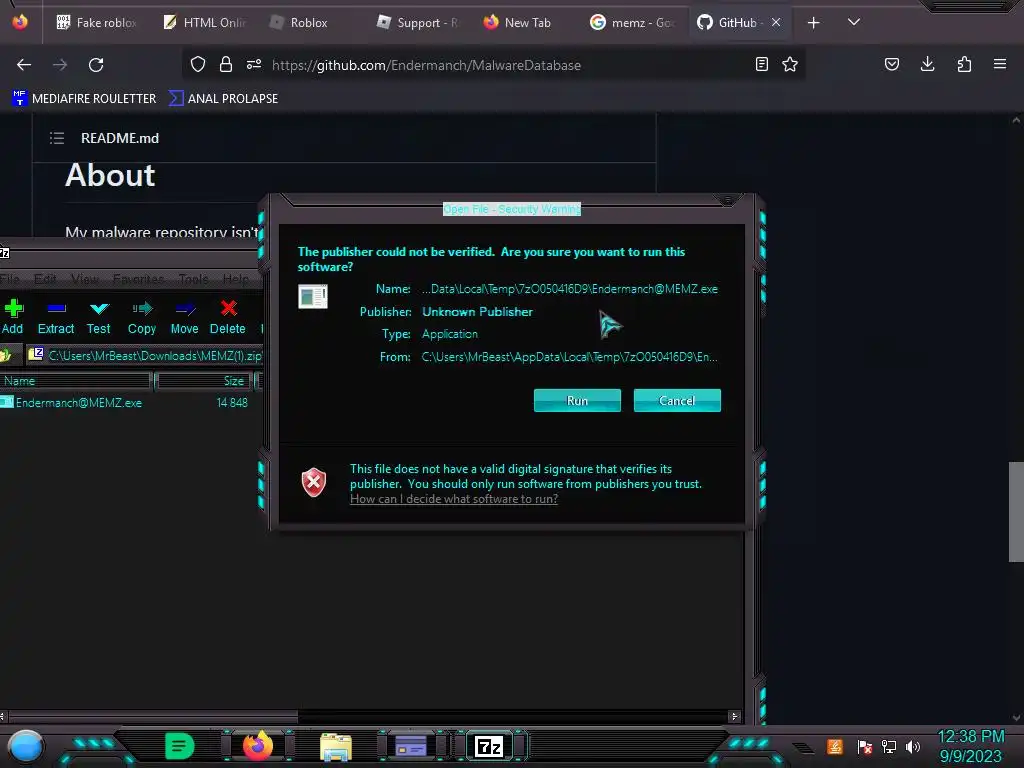Click the Test tool in 7-Zip

pos(99,317)
